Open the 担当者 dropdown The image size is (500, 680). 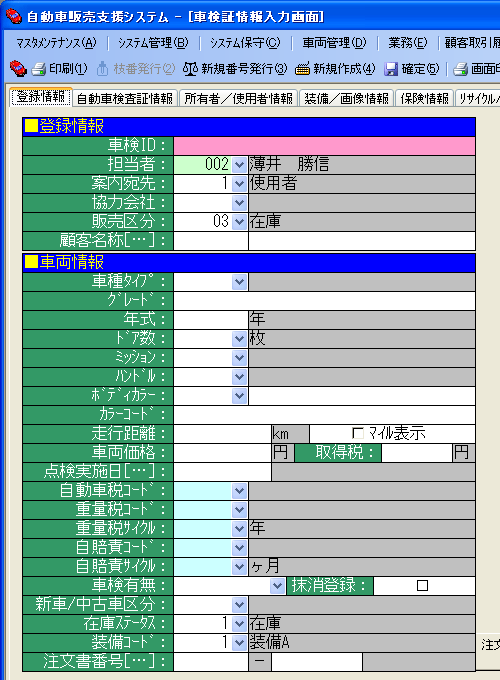[239, 165]
